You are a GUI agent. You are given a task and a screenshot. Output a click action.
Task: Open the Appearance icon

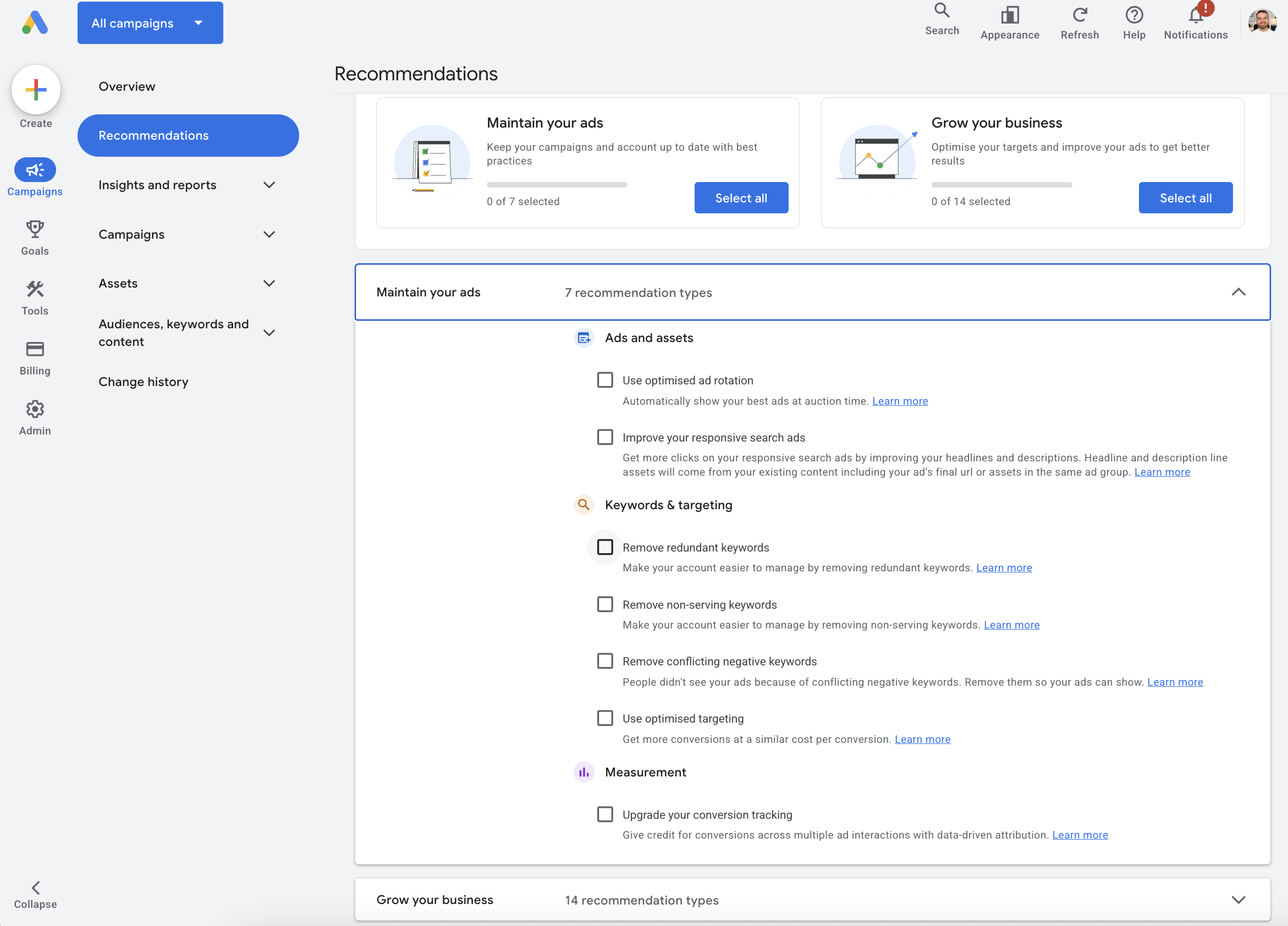click(1010, 15)
